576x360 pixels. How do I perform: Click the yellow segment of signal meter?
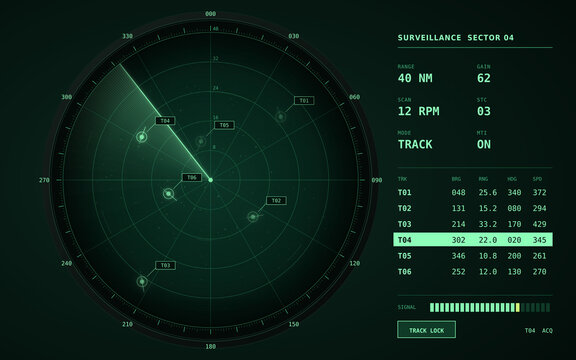[518, 307]
